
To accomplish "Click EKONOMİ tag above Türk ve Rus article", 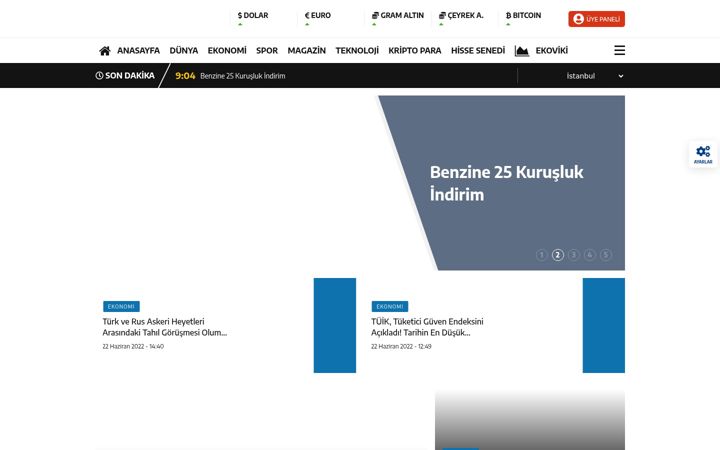I will point(121,306).
